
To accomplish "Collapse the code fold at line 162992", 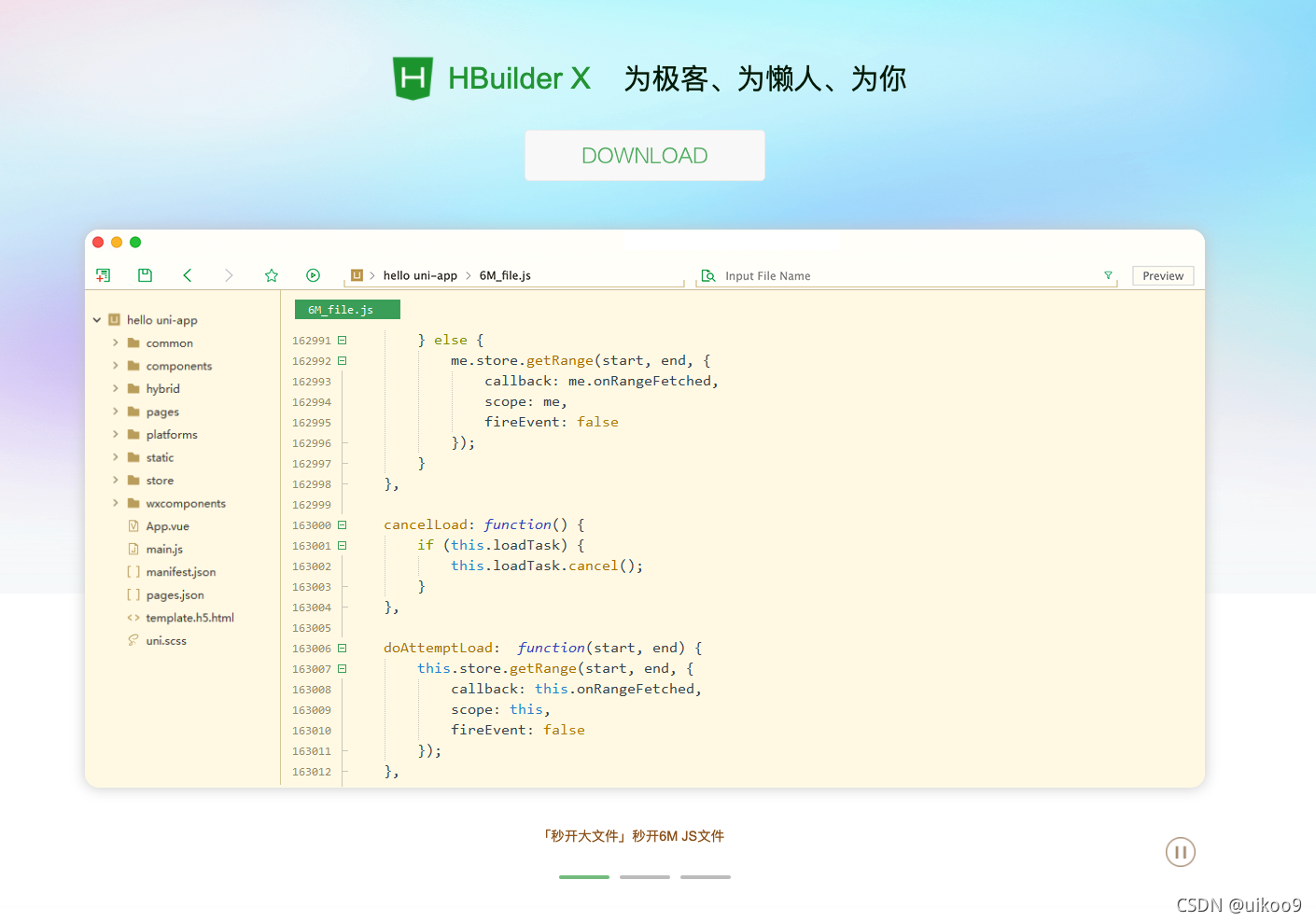I will [343, 361].
